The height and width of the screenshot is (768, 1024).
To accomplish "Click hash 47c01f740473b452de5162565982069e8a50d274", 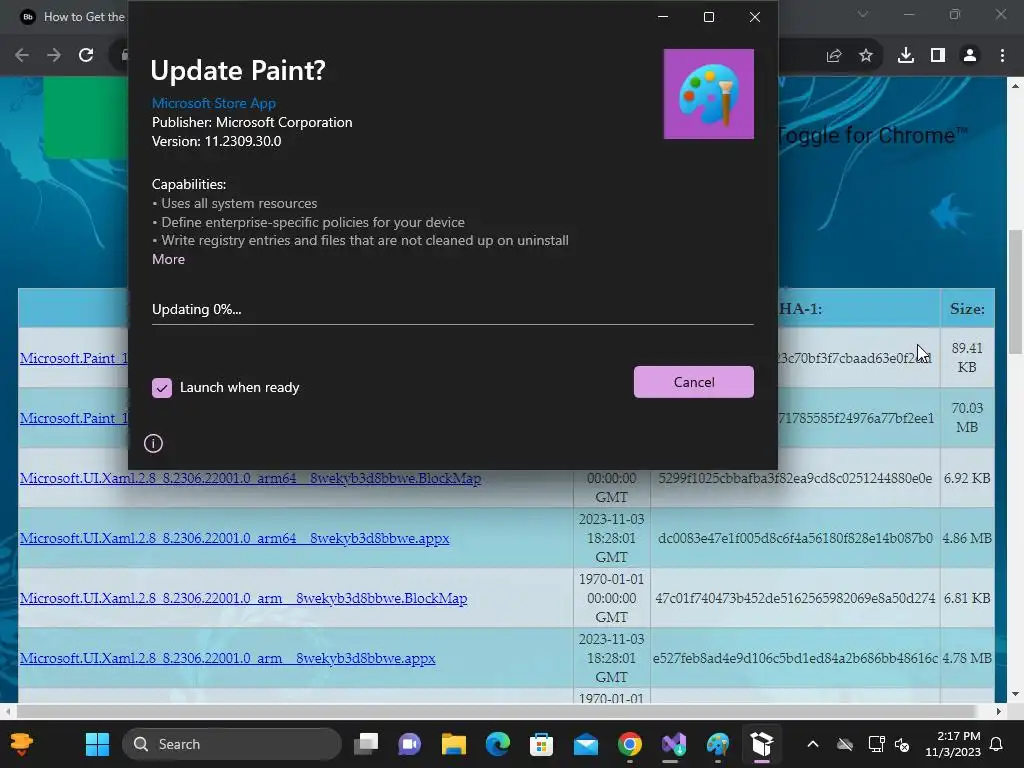I will 795,598.
